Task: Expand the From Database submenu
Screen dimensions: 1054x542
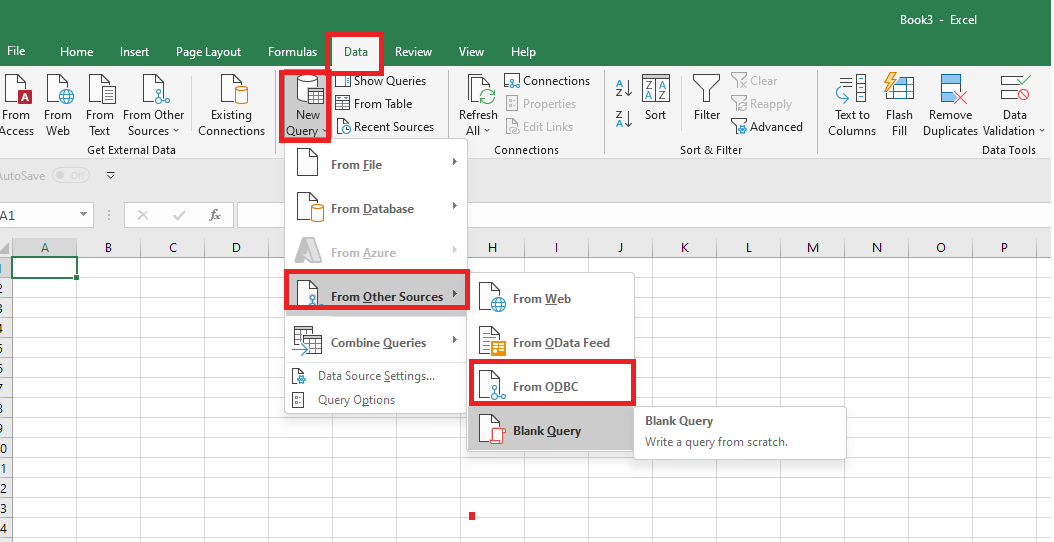Action: [376, 208]
